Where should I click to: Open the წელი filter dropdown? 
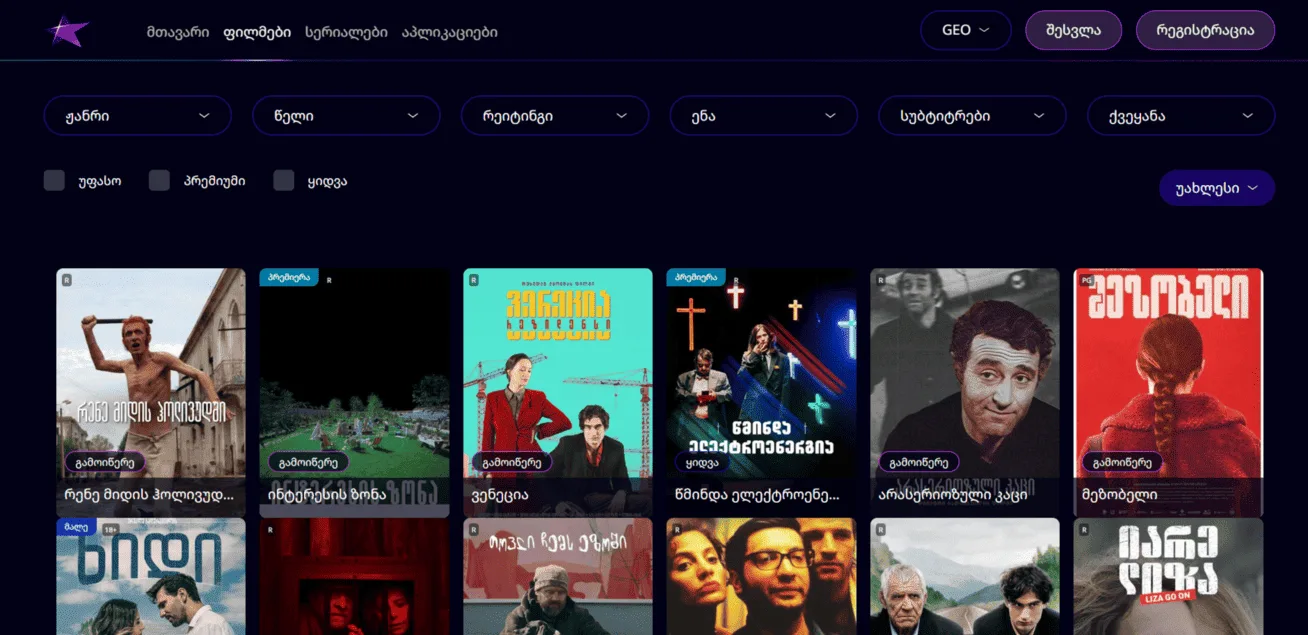tap(346, 116)
